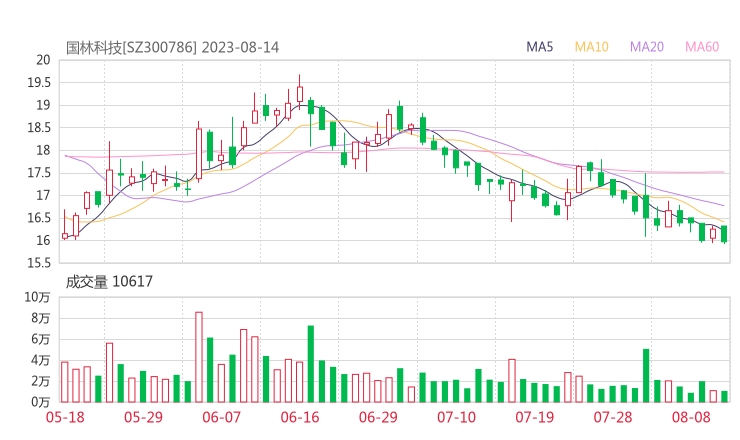
Task: Click the 07-10 date axis label
Action: [457, 417]
